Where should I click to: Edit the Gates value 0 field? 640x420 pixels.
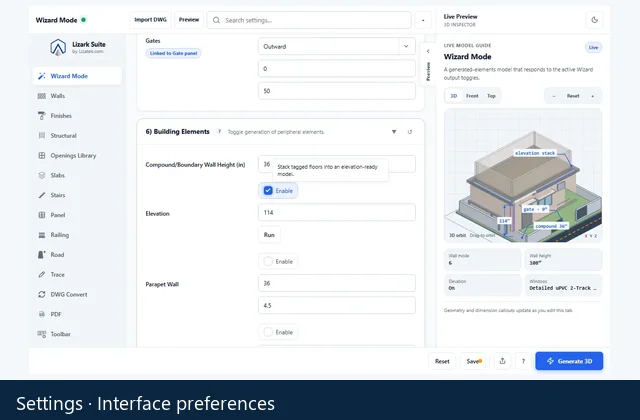337,69
